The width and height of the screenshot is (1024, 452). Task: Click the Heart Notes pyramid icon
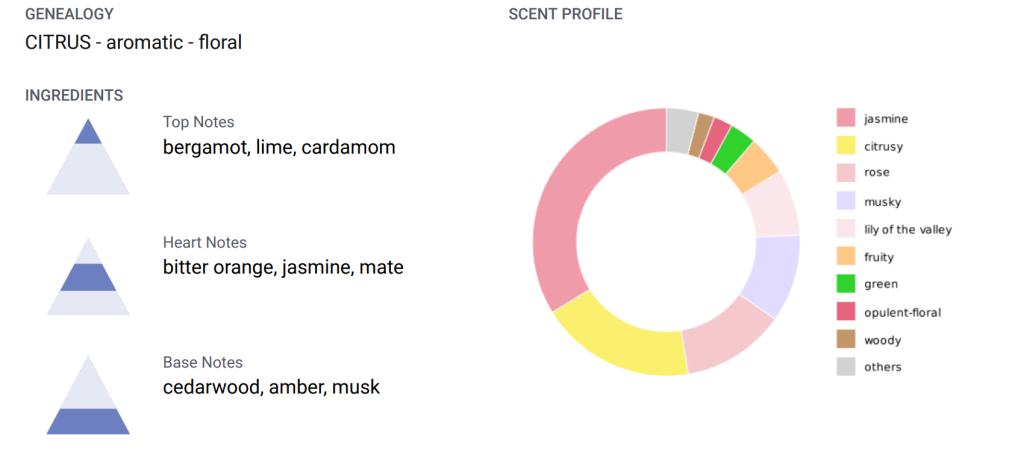(88, 277)
